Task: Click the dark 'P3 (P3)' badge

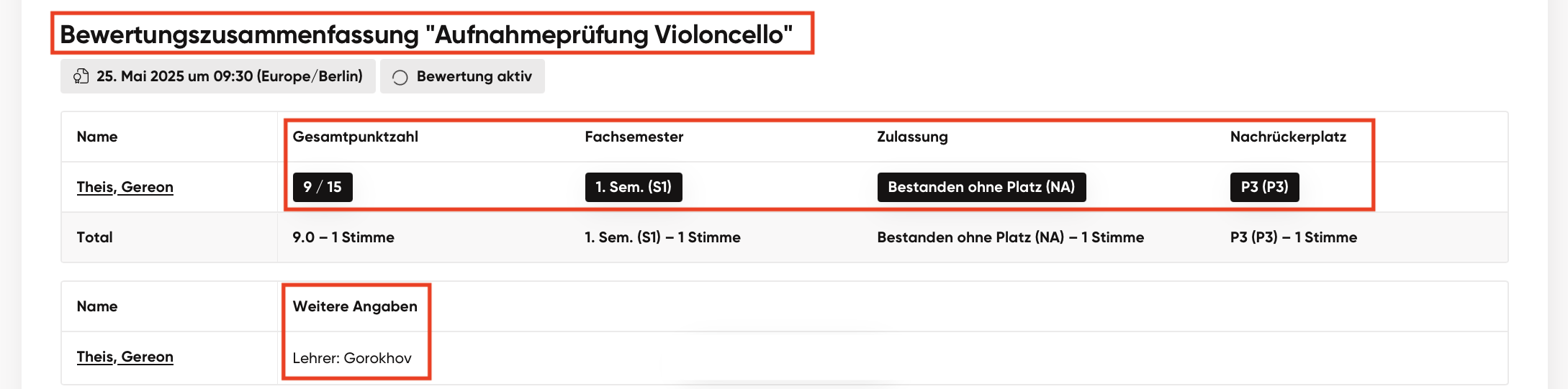Action: pyautogui.click(x=1264, y=187)
